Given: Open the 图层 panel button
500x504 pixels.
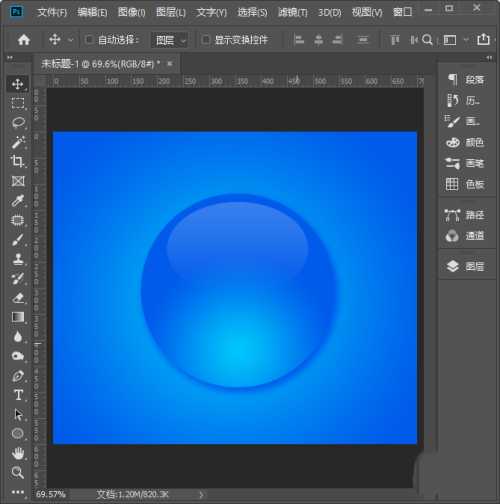Looking at the screenshot, I should point(466,266).
